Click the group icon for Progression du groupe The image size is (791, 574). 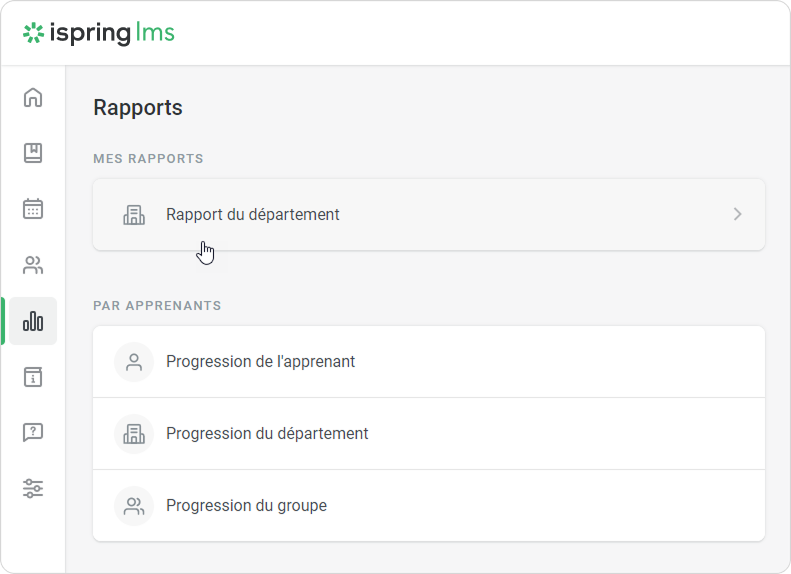click(x=133, y=506)
